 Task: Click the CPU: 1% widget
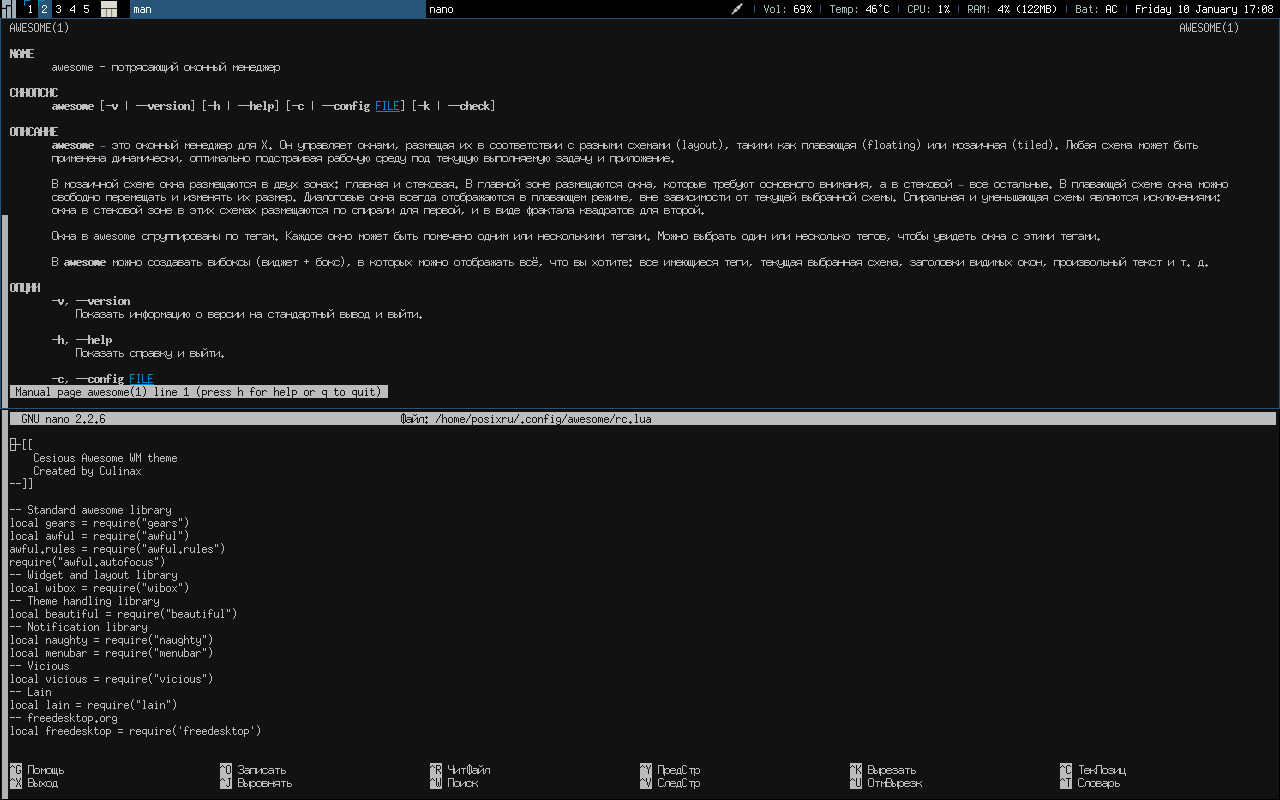coord(928,9)
